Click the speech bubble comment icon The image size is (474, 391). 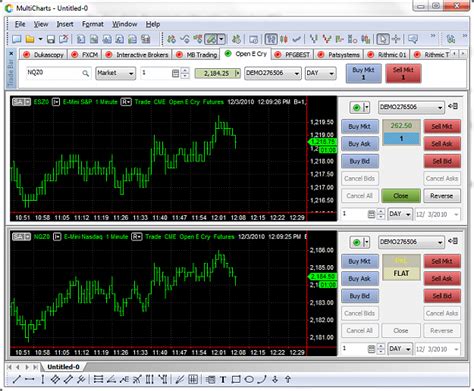tap(413, 39)
